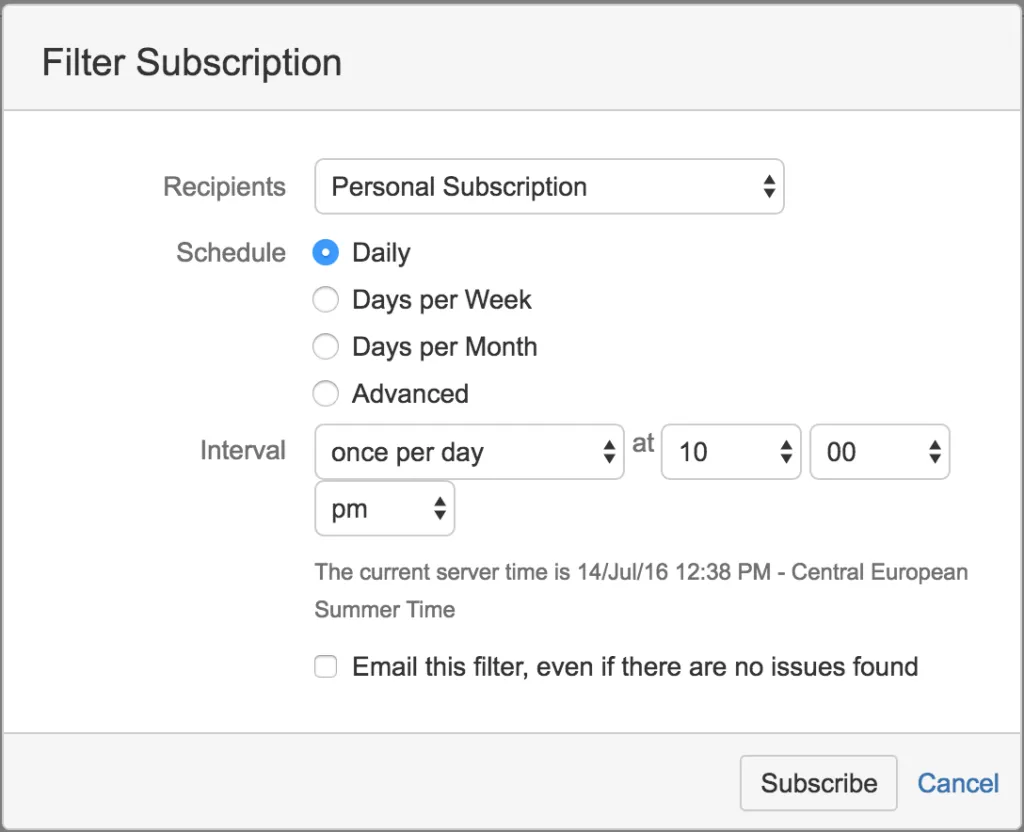Select the Days per Month schedule option
The height and width of the screenshot is (832, 1024).
325,346
